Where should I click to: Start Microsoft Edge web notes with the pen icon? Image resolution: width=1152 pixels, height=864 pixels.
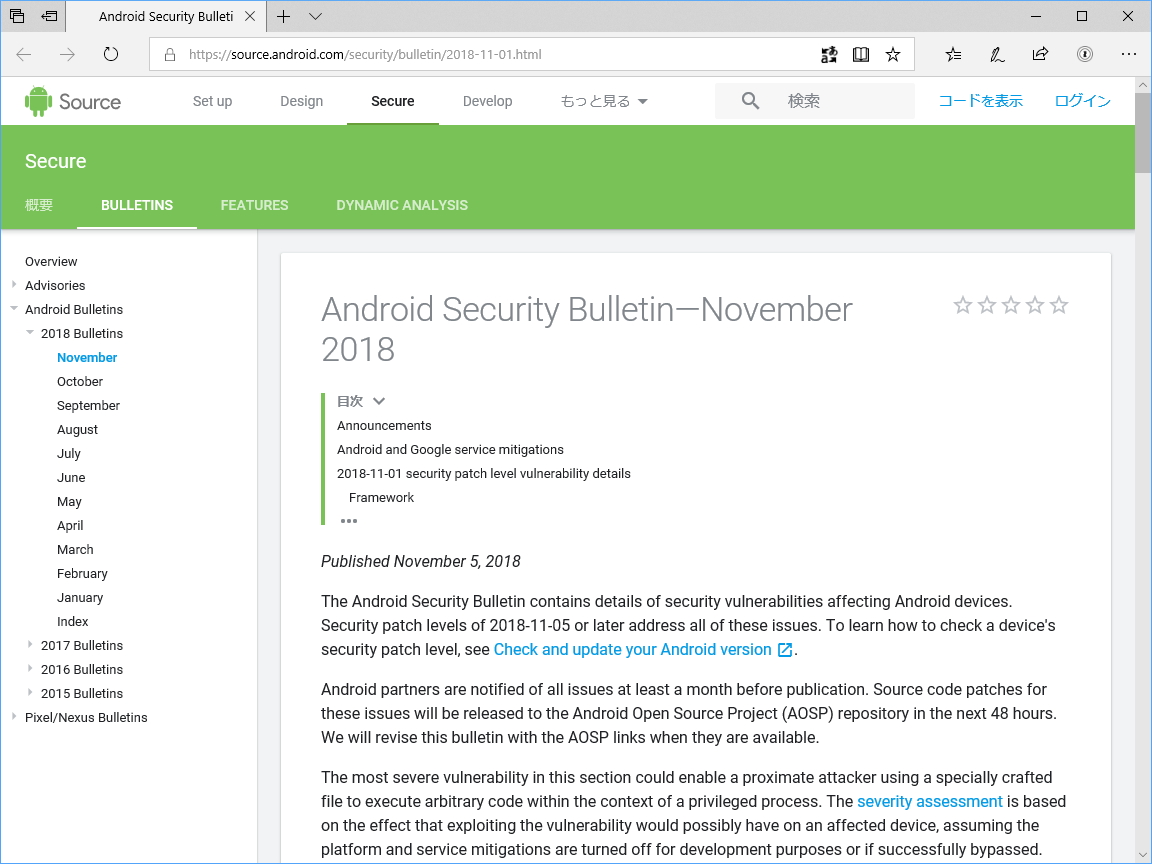click(x=996, y=55)
